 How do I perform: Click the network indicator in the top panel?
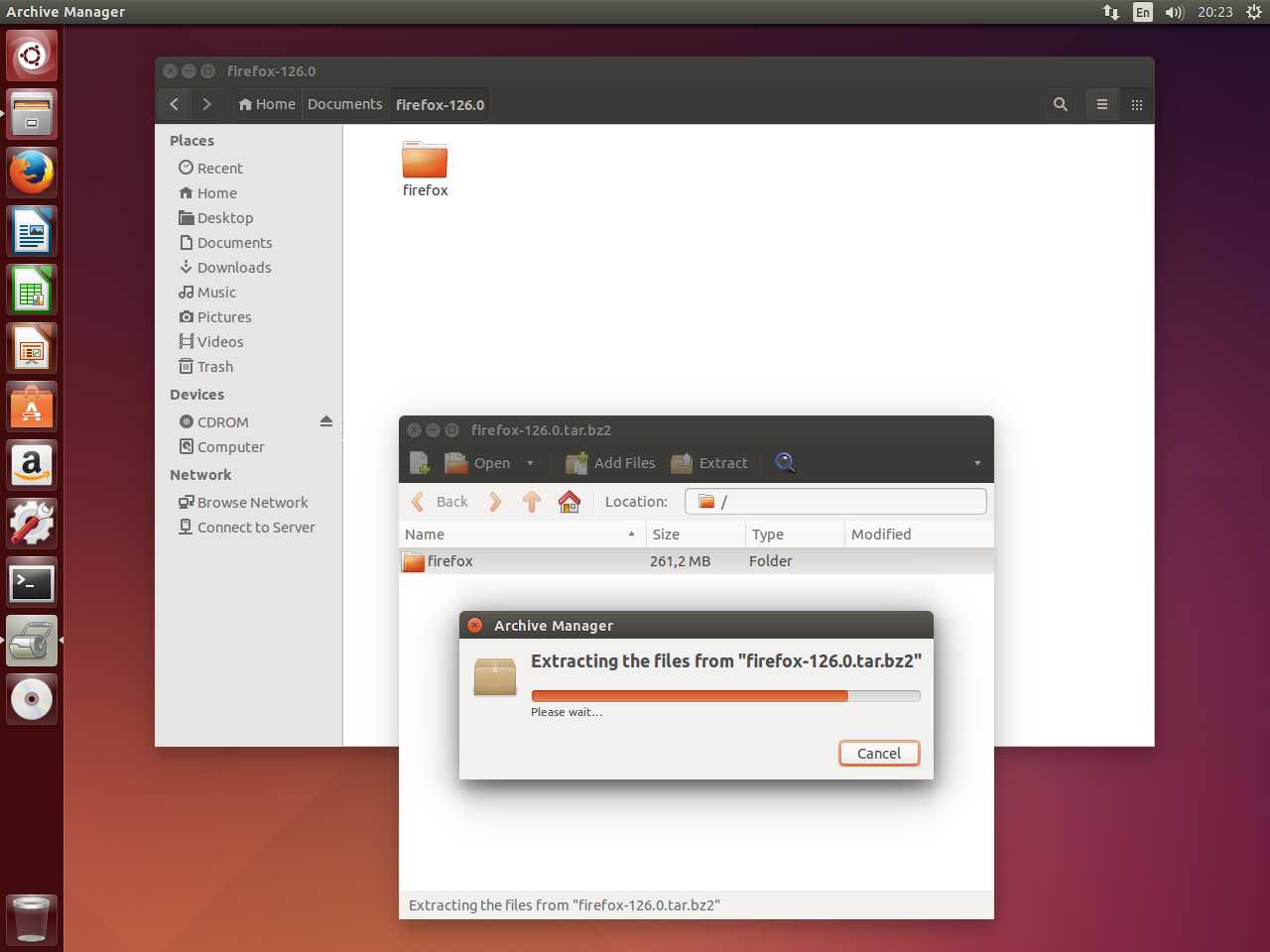pyautogui.click(x=1111, y=12)
